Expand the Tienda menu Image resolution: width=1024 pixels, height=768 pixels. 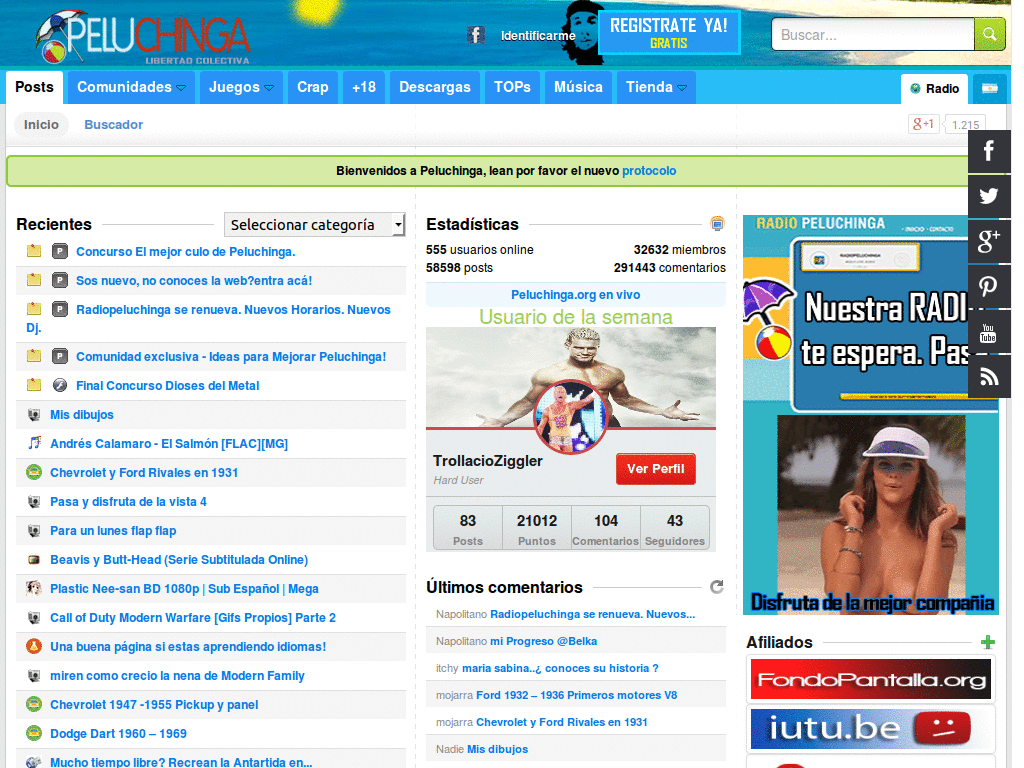(656, 88)
